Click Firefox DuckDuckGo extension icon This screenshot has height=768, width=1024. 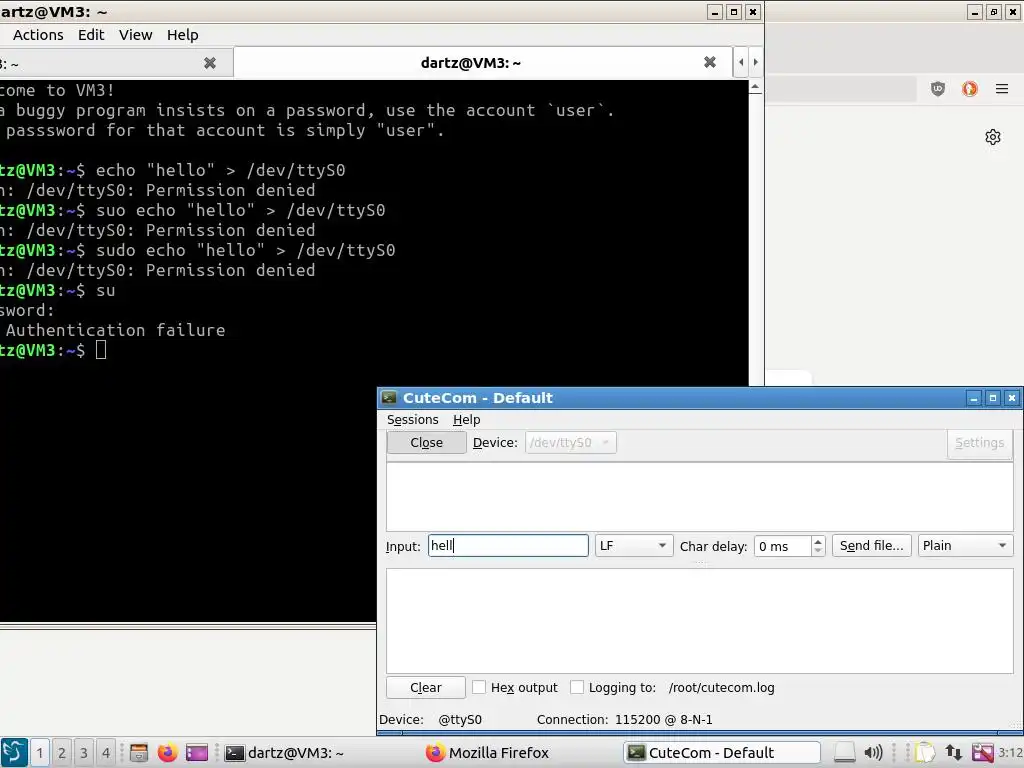970,89
